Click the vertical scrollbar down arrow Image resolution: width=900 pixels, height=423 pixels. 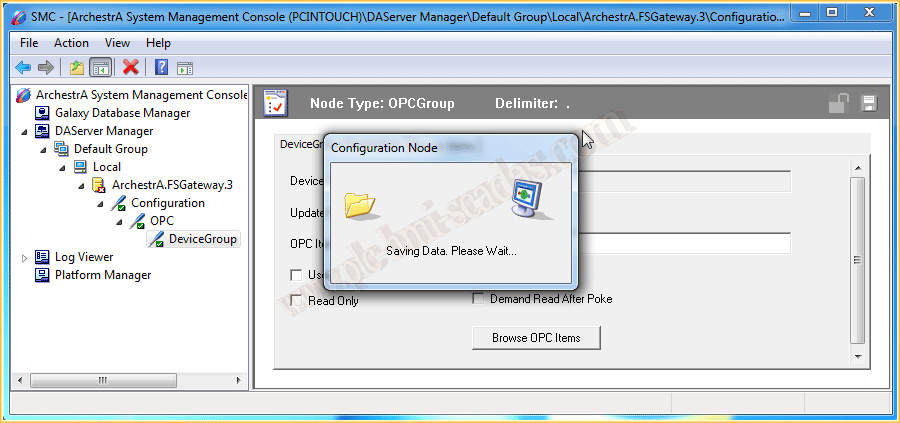point(857,355)
